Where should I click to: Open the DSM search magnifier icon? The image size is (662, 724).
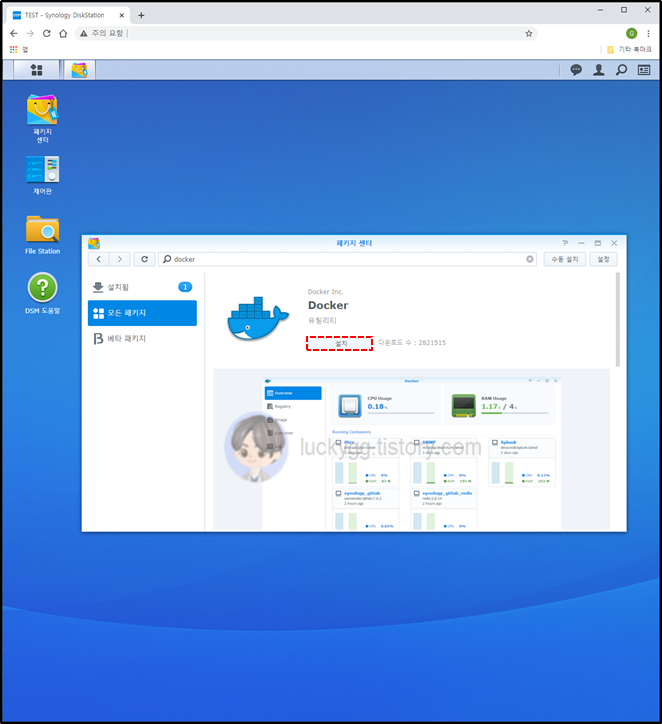pyautogui.click(x=621, y=70)
